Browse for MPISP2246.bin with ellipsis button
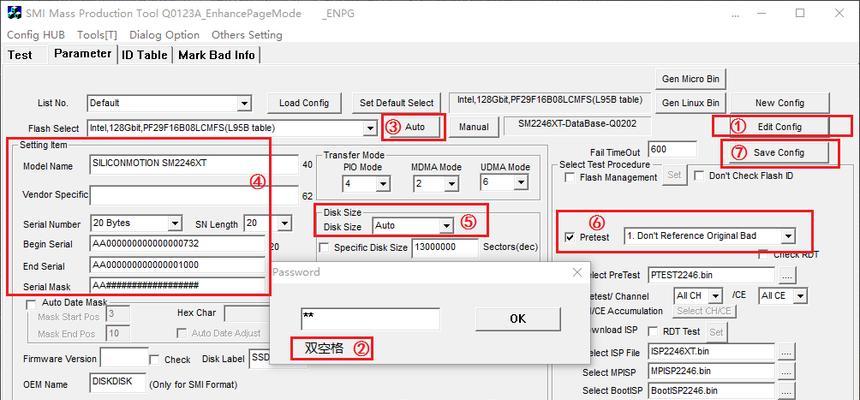 point(787,371)
